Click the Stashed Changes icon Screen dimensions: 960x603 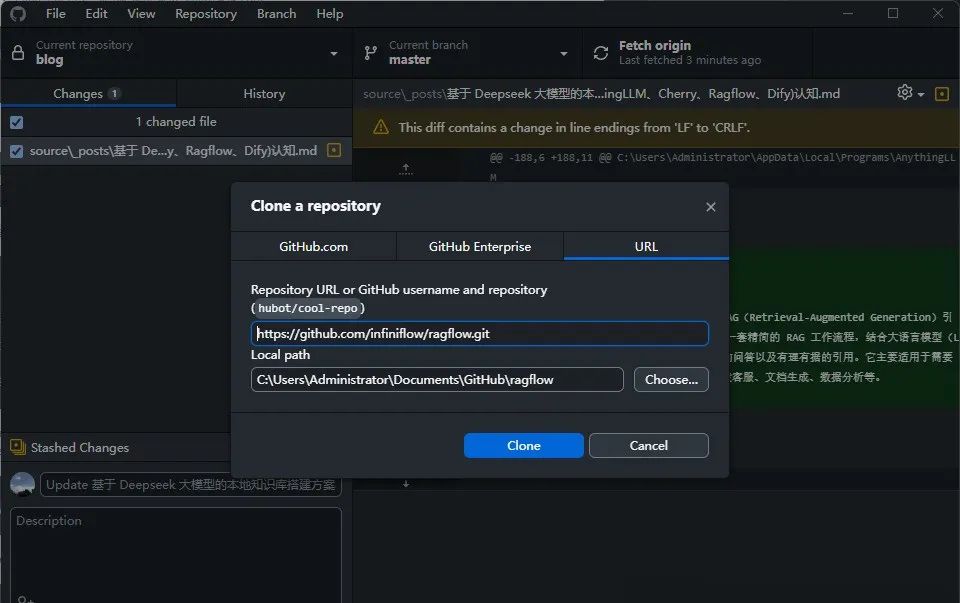(18, 447)
